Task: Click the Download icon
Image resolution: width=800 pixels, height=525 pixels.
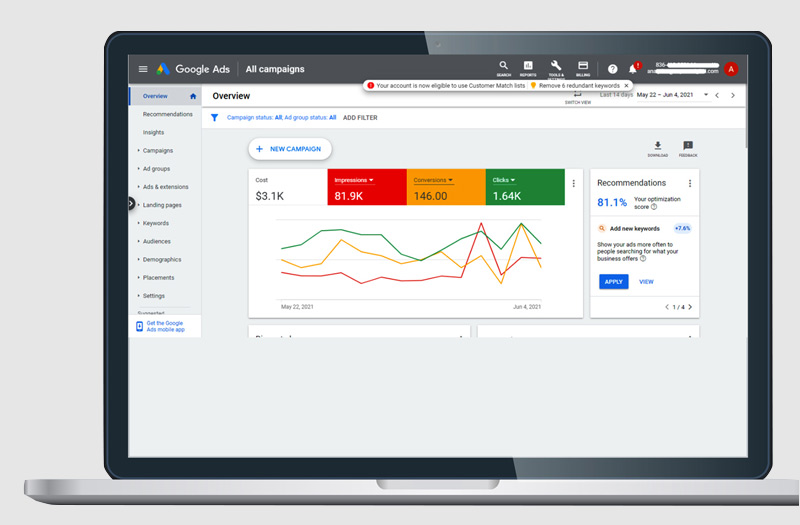Action: (658, 146)
